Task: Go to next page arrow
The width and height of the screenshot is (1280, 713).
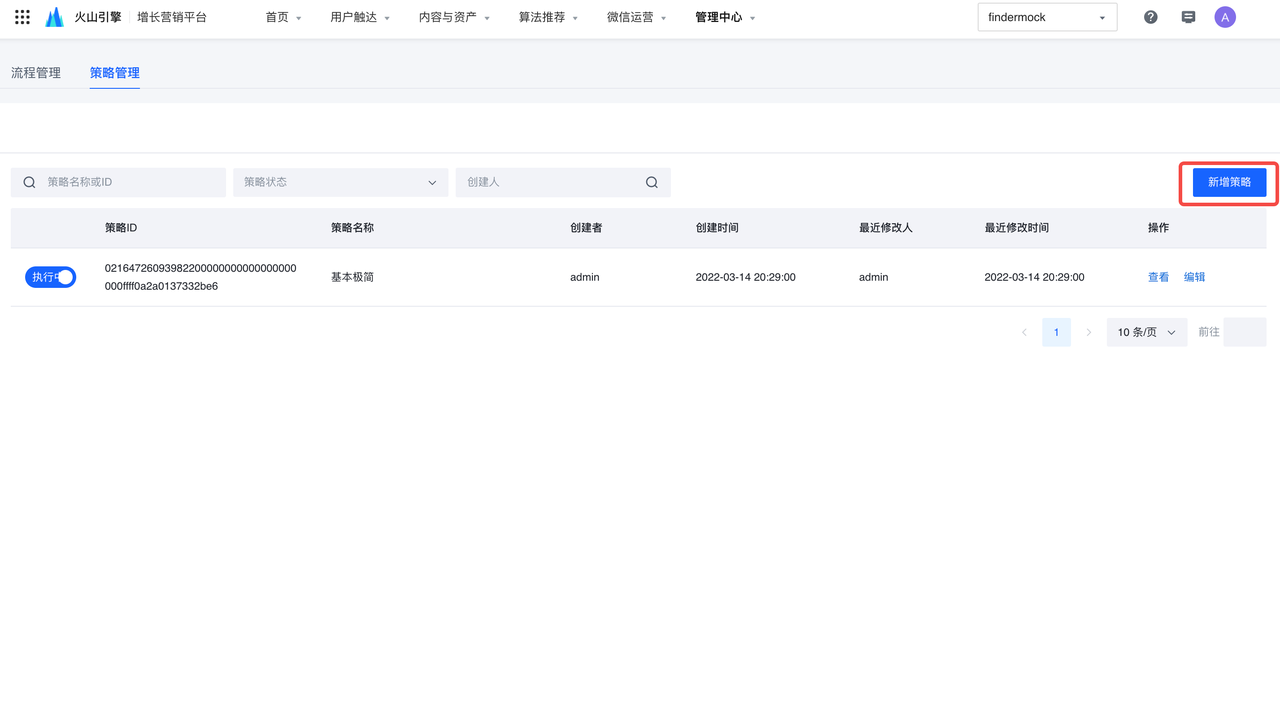Action: click(1089, 332)
